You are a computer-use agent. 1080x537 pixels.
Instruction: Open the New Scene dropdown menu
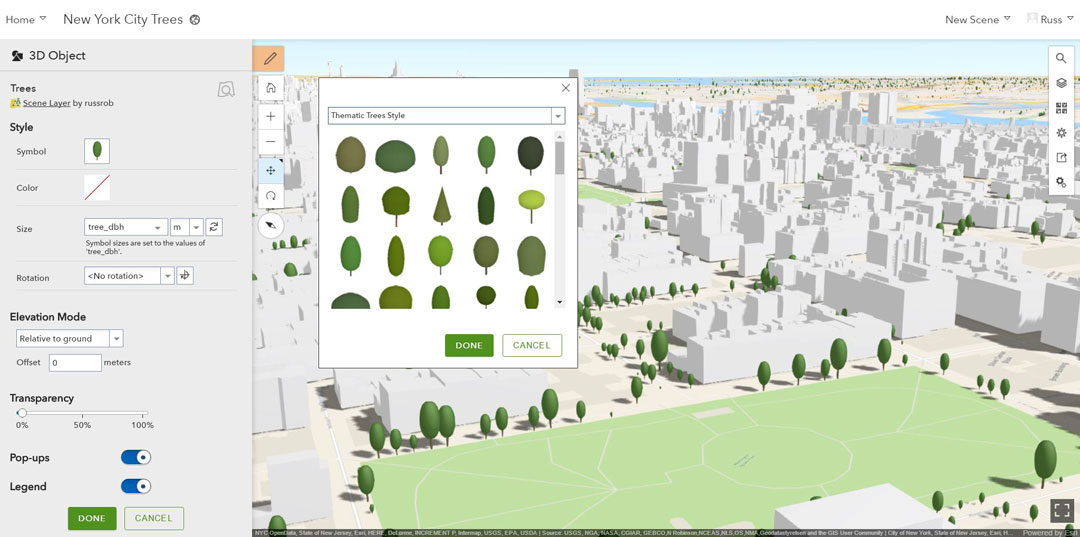(x=977, y=19)
